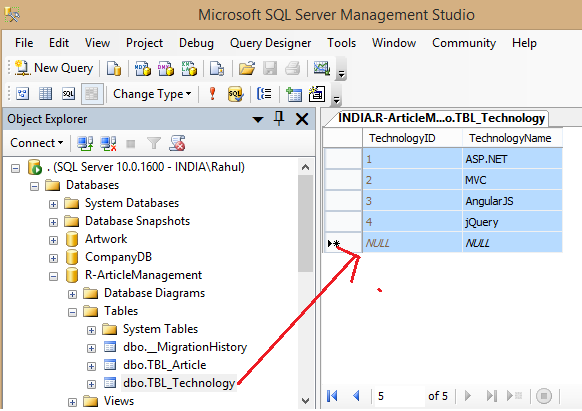Toggle the Show SQL Pane button

tap(68, 94)
